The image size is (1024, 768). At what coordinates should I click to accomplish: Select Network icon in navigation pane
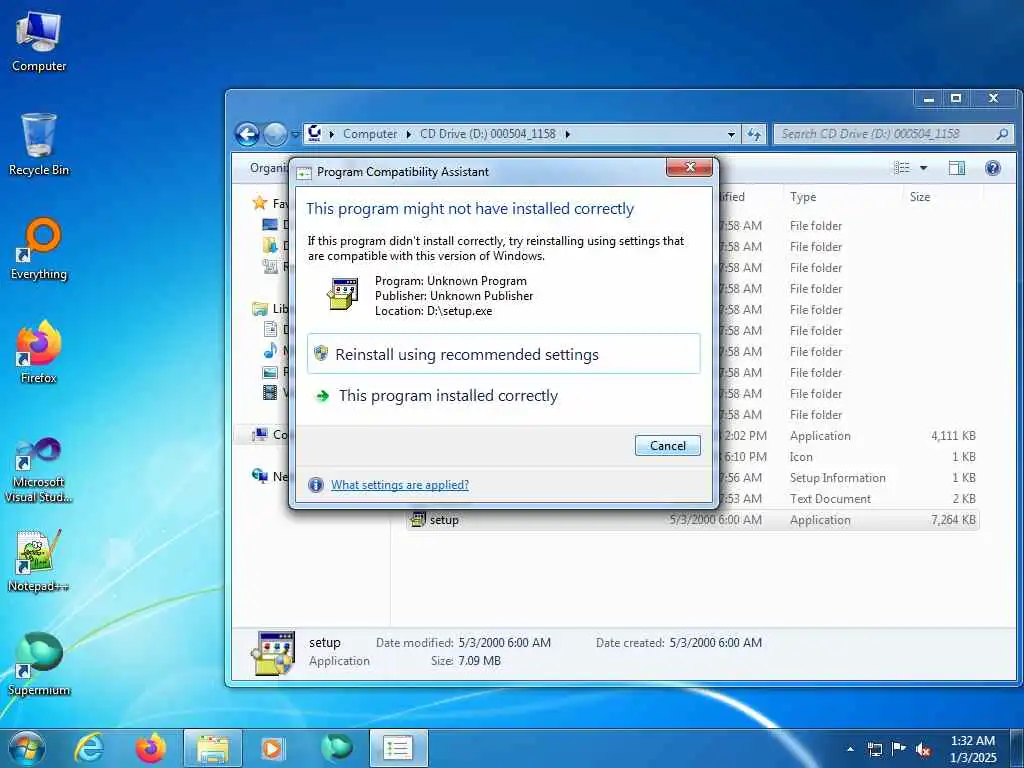(260, 476)
